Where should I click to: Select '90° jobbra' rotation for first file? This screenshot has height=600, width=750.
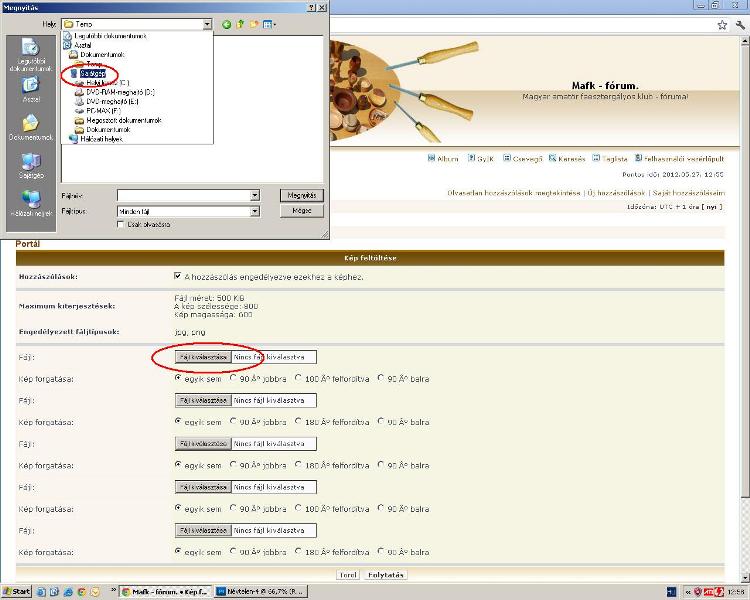(x=234, y=379)
